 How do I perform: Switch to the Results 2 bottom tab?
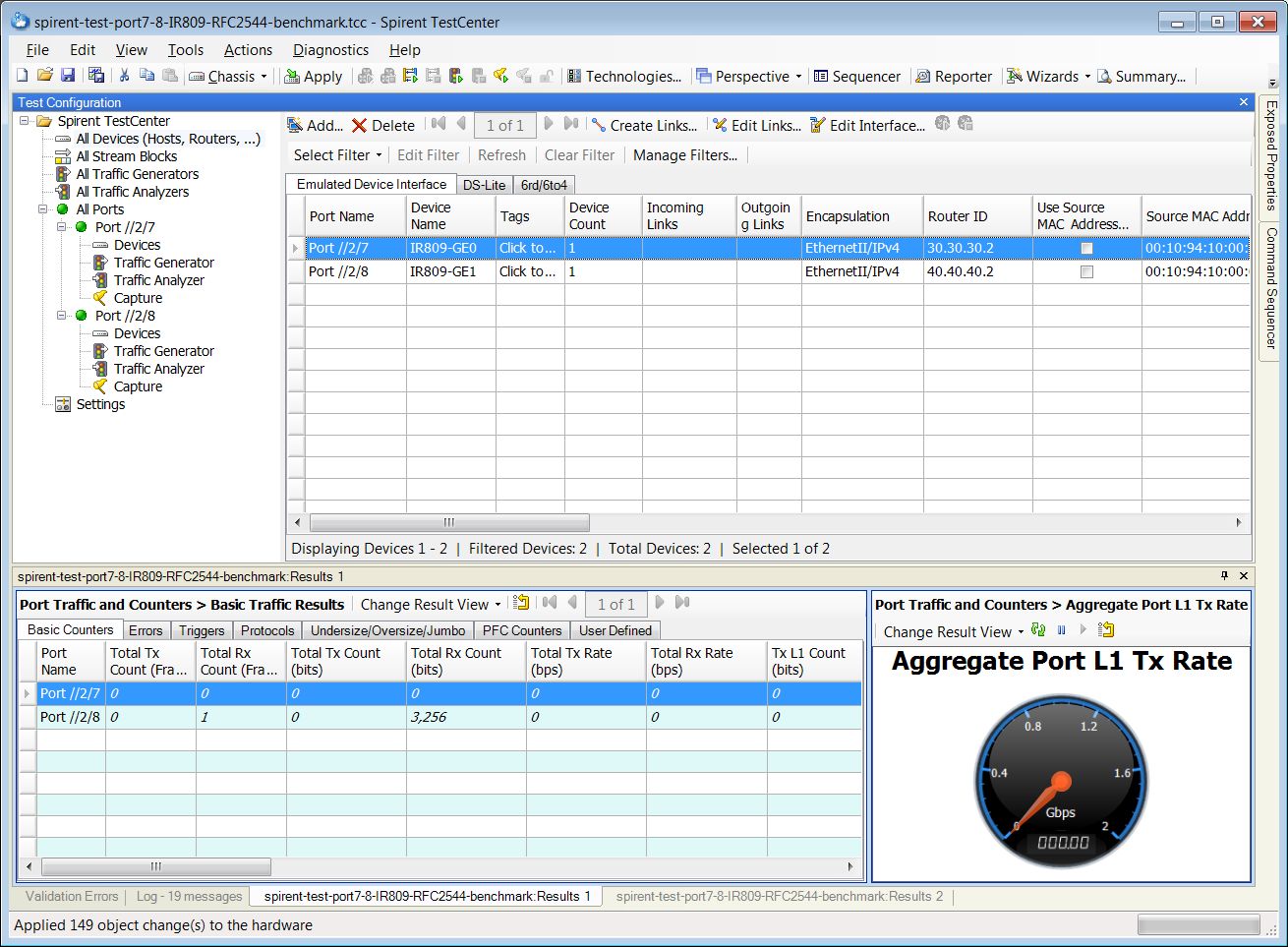(779, 896)
